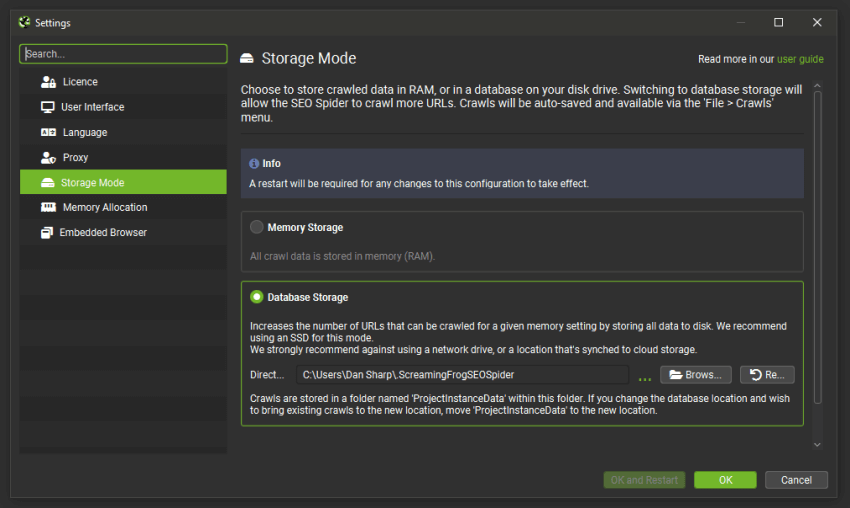
Task: Select the Memory Storage radio button
Action: [x=256, y=227]
